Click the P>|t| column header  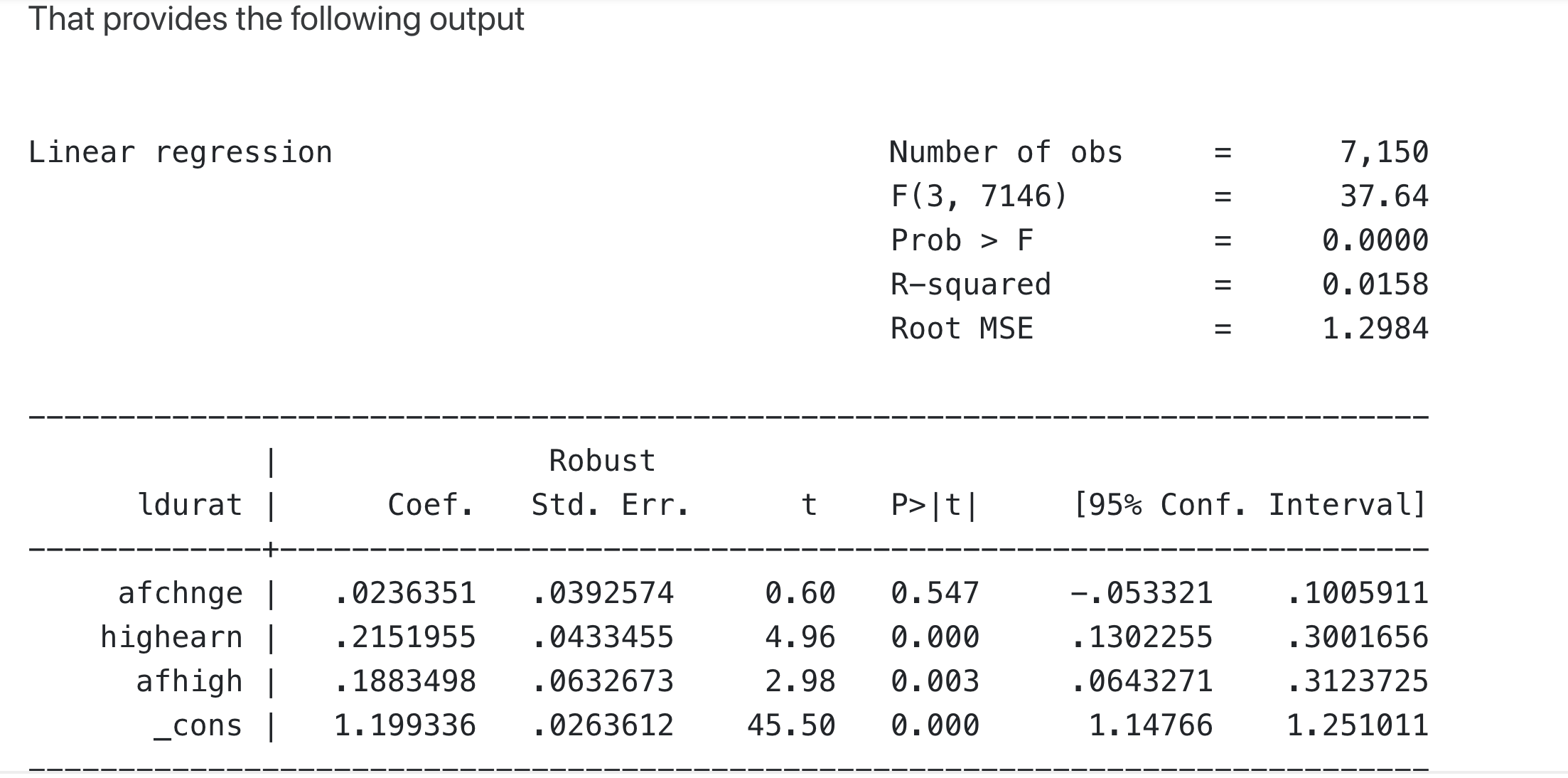coord(935,505)
